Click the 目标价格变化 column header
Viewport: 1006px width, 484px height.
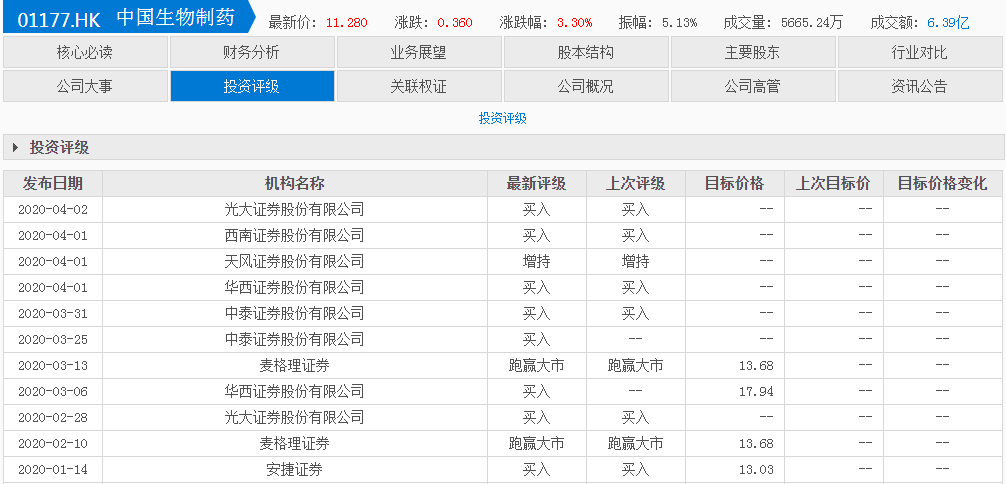pyautogui.click(x=942, y=184)
